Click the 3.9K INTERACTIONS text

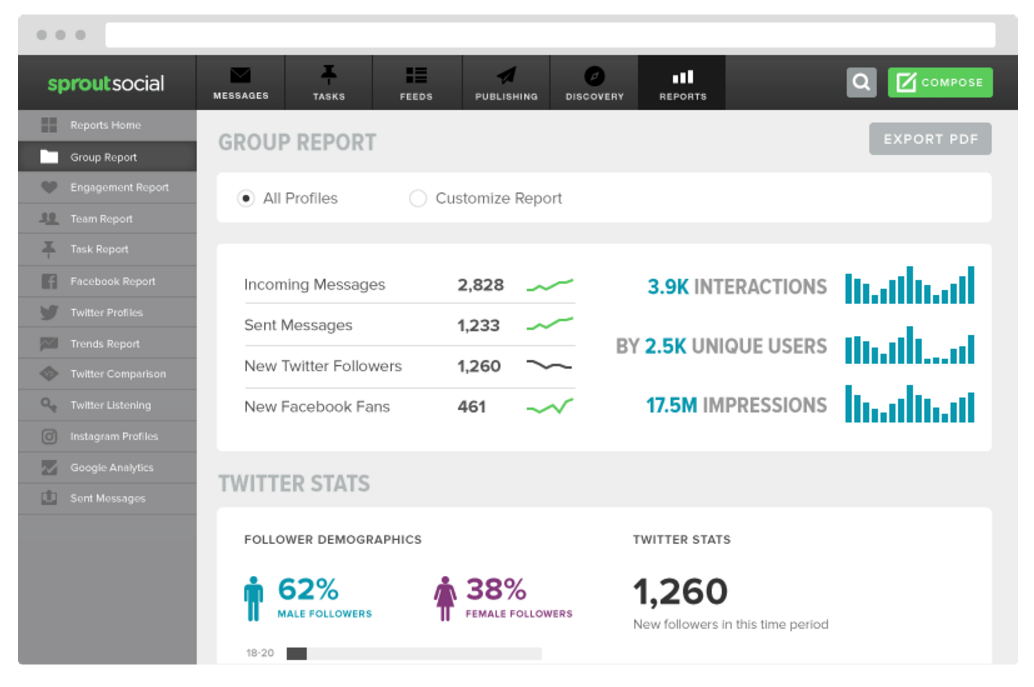[737, 287]
